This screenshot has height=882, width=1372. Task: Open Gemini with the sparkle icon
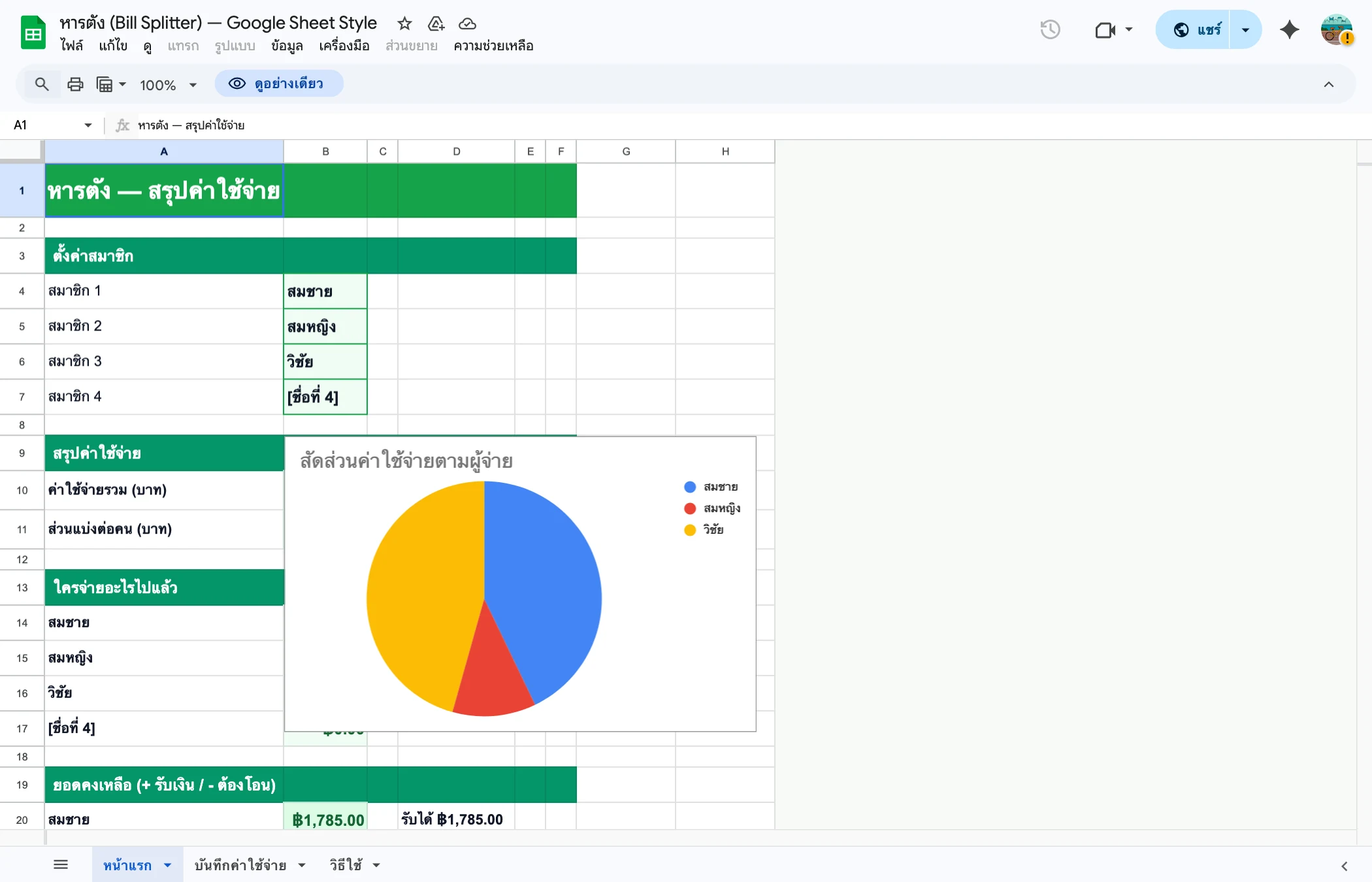[x=1289, y=29]
